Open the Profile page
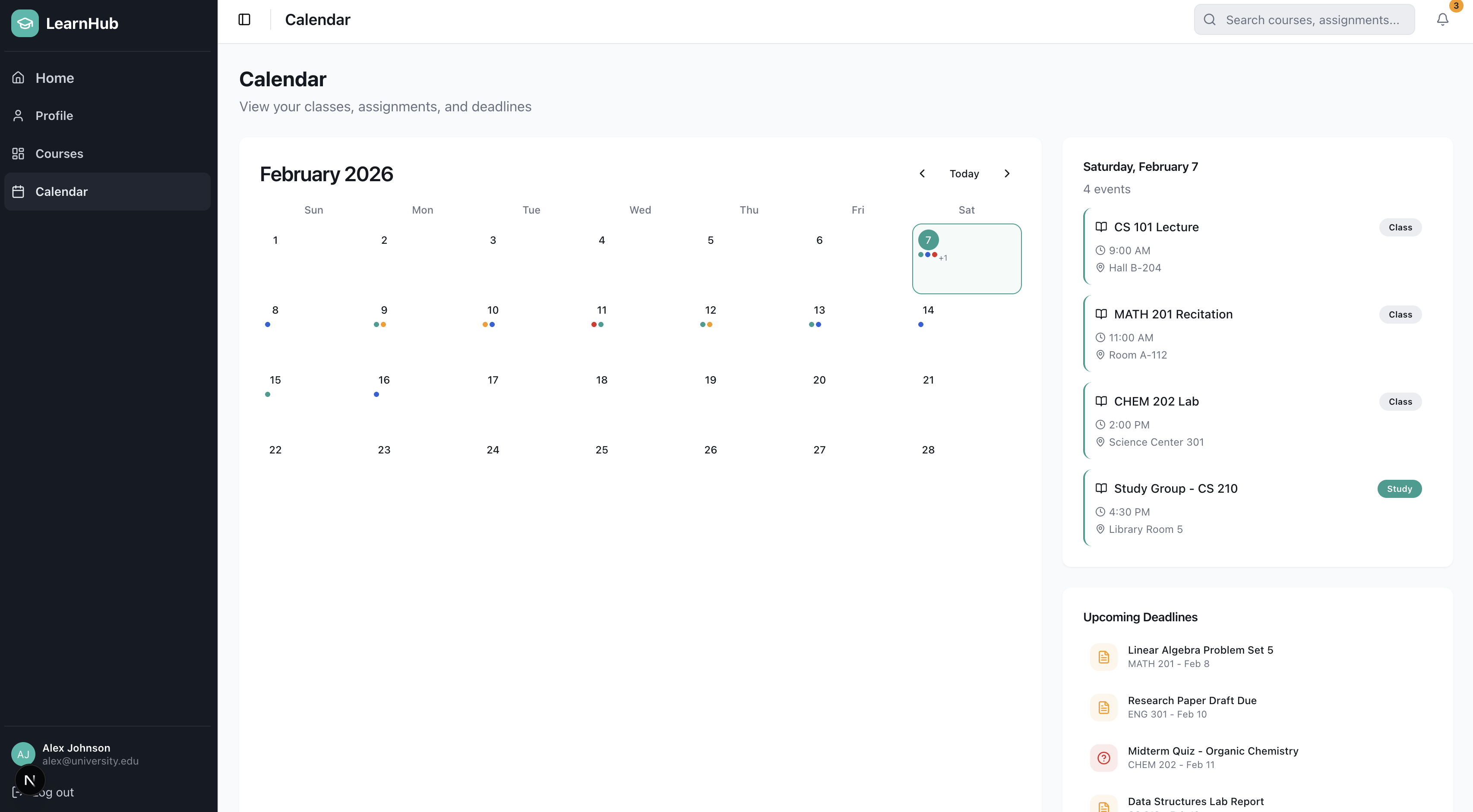This screenshot has height=812, width=1473. pos(54,116)
